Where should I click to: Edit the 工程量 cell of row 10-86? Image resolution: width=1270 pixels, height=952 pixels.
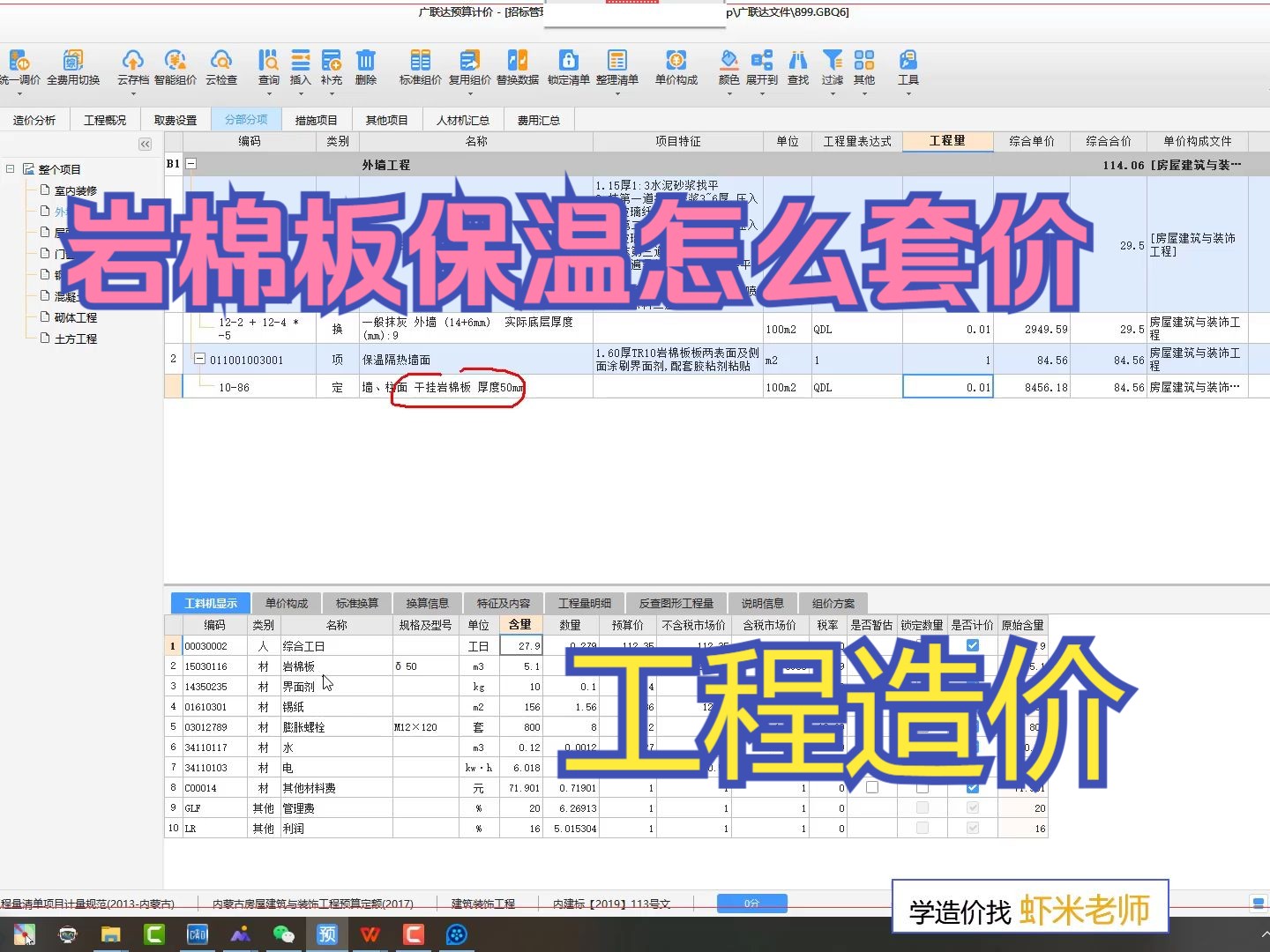947,387
